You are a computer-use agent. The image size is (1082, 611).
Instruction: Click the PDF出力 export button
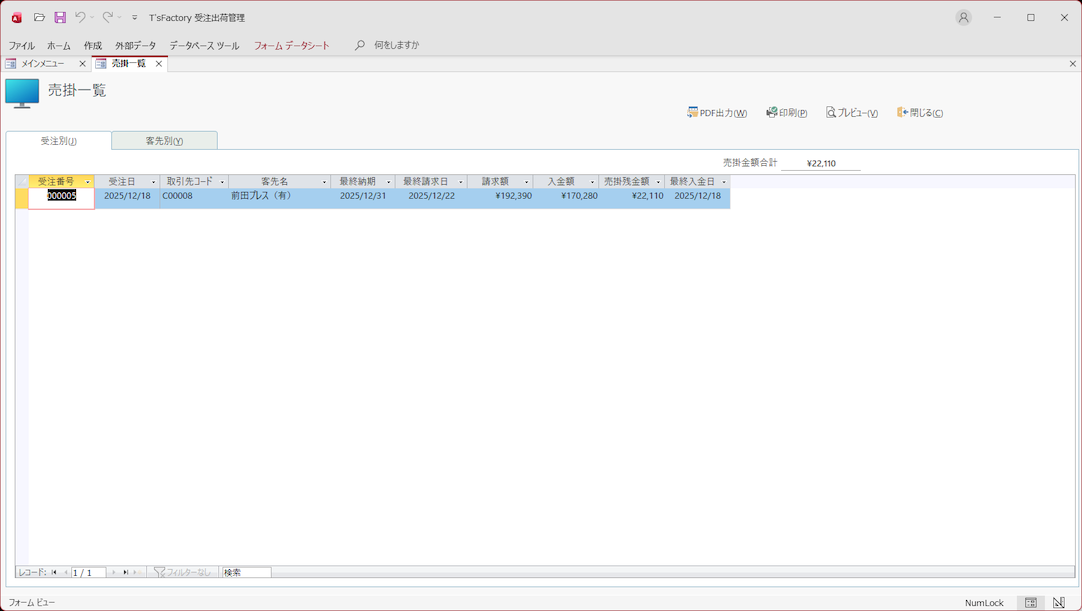coord(717,113)
